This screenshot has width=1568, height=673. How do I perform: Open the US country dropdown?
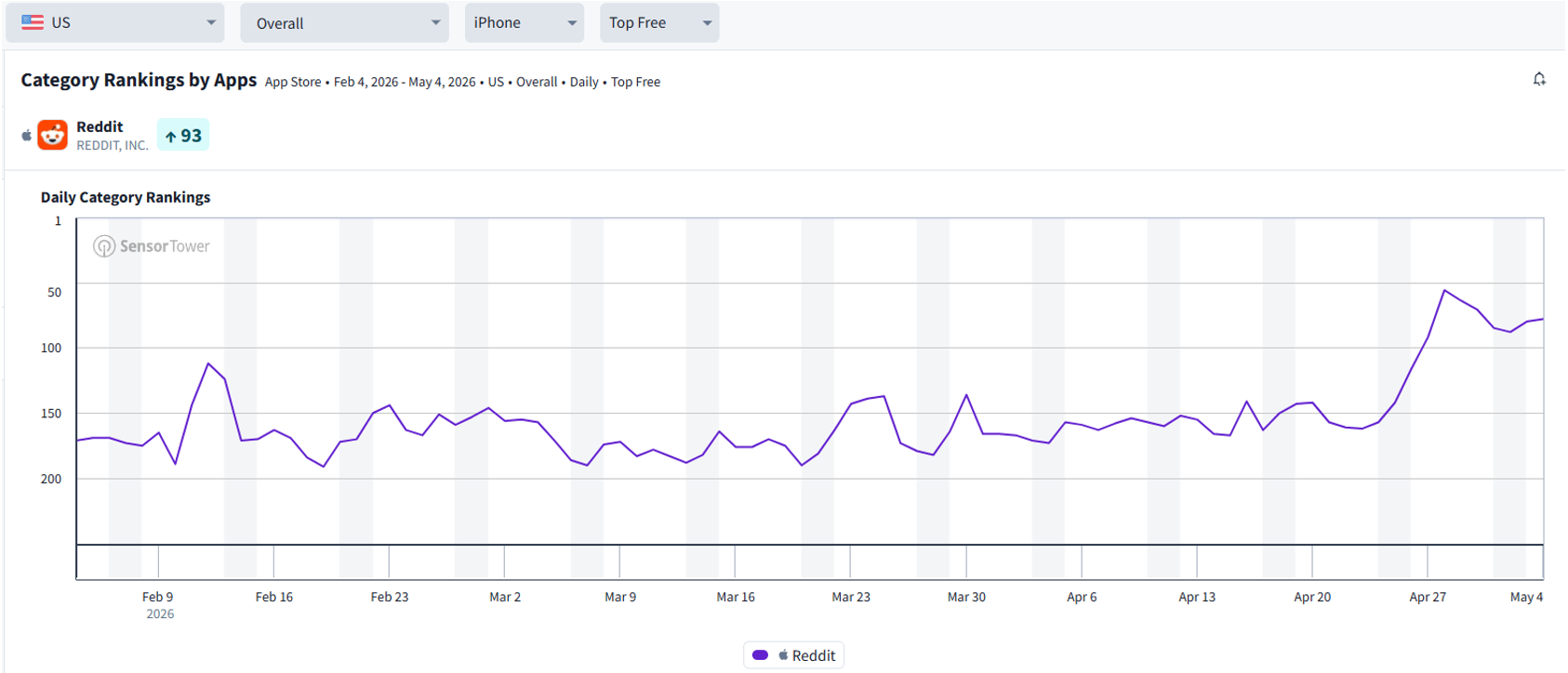pos(115,22)
